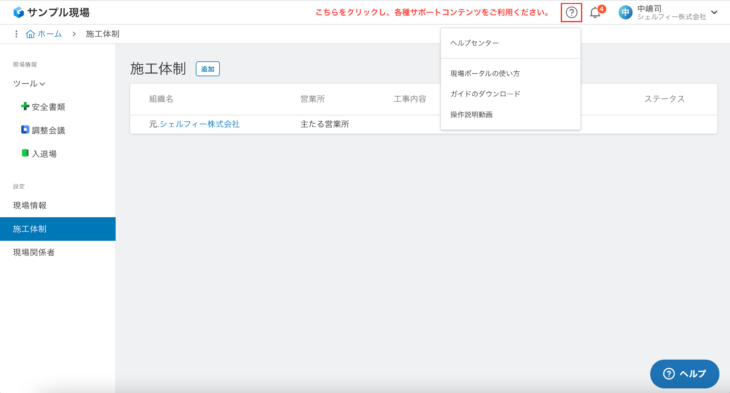Select 施工体制 sidebar item
730x393 pixels.
tap(58, 229)
